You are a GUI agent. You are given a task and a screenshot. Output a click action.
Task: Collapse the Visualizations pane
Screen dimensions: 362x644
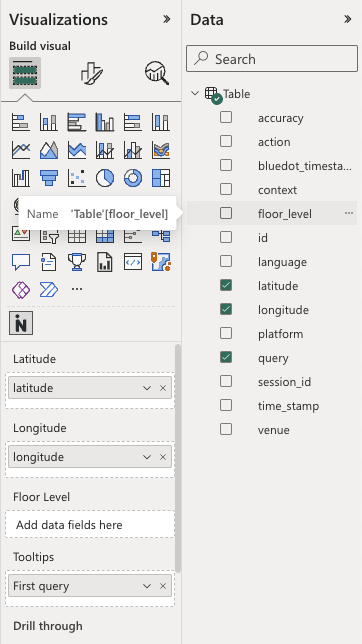pyautogui.click(x=166, y=19)
